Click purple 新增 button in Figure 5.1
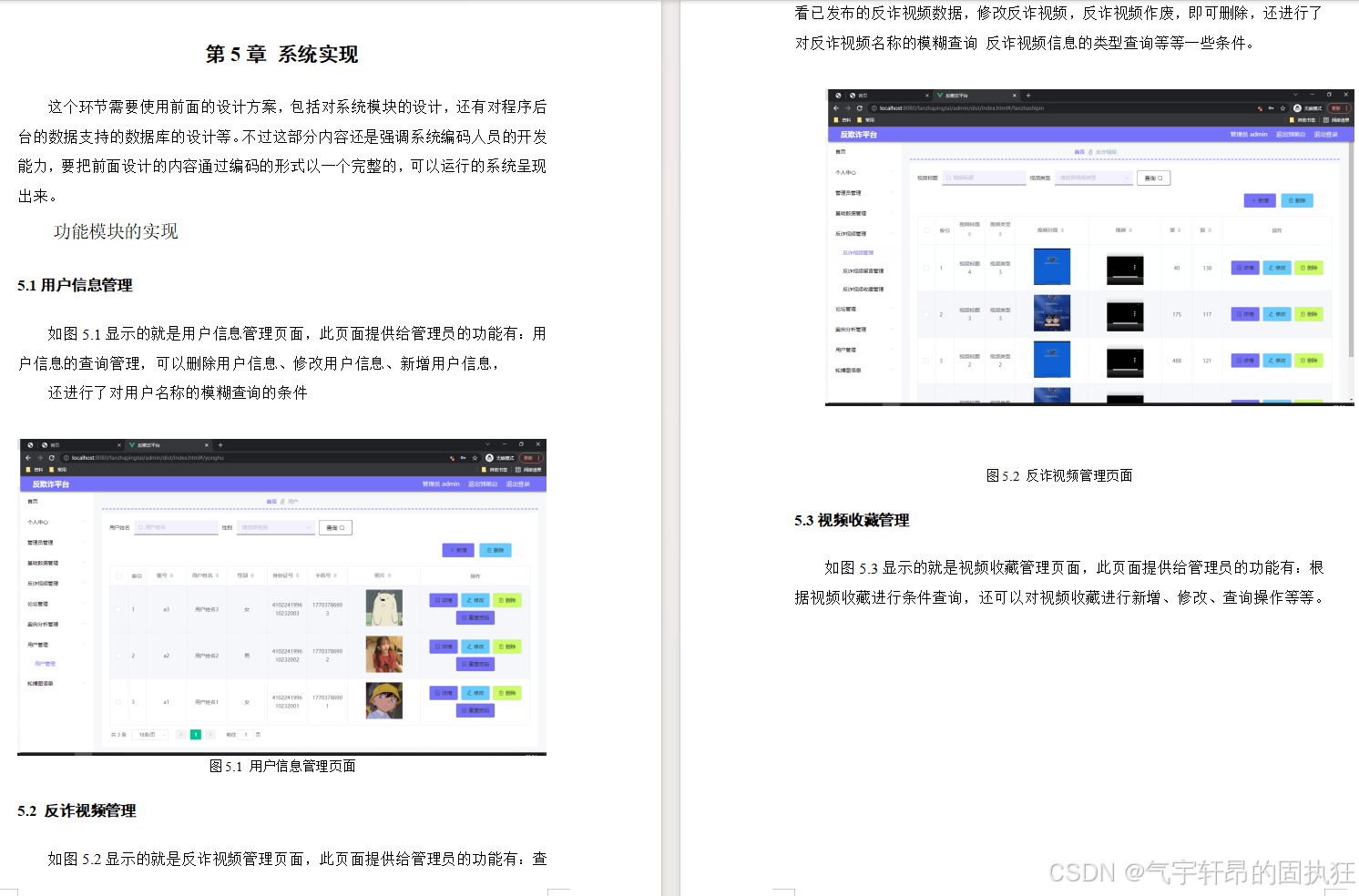1359x896 pixels. [458, 550]
